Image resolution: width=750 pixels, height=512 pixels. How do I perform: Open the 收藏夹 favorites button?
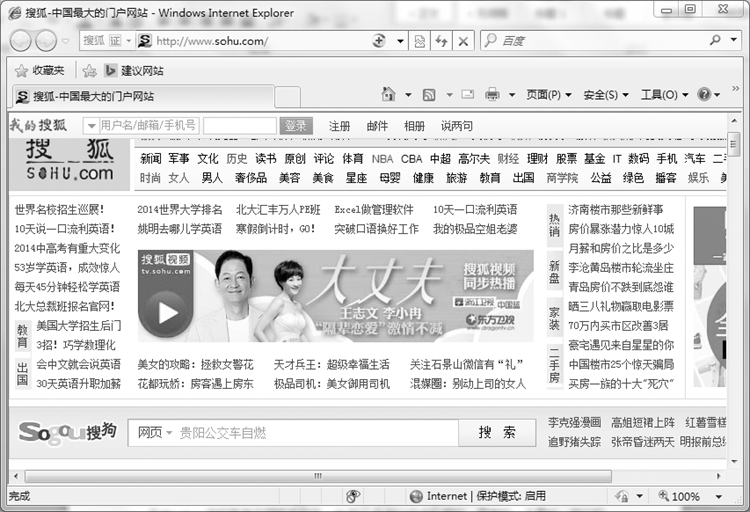40,70
